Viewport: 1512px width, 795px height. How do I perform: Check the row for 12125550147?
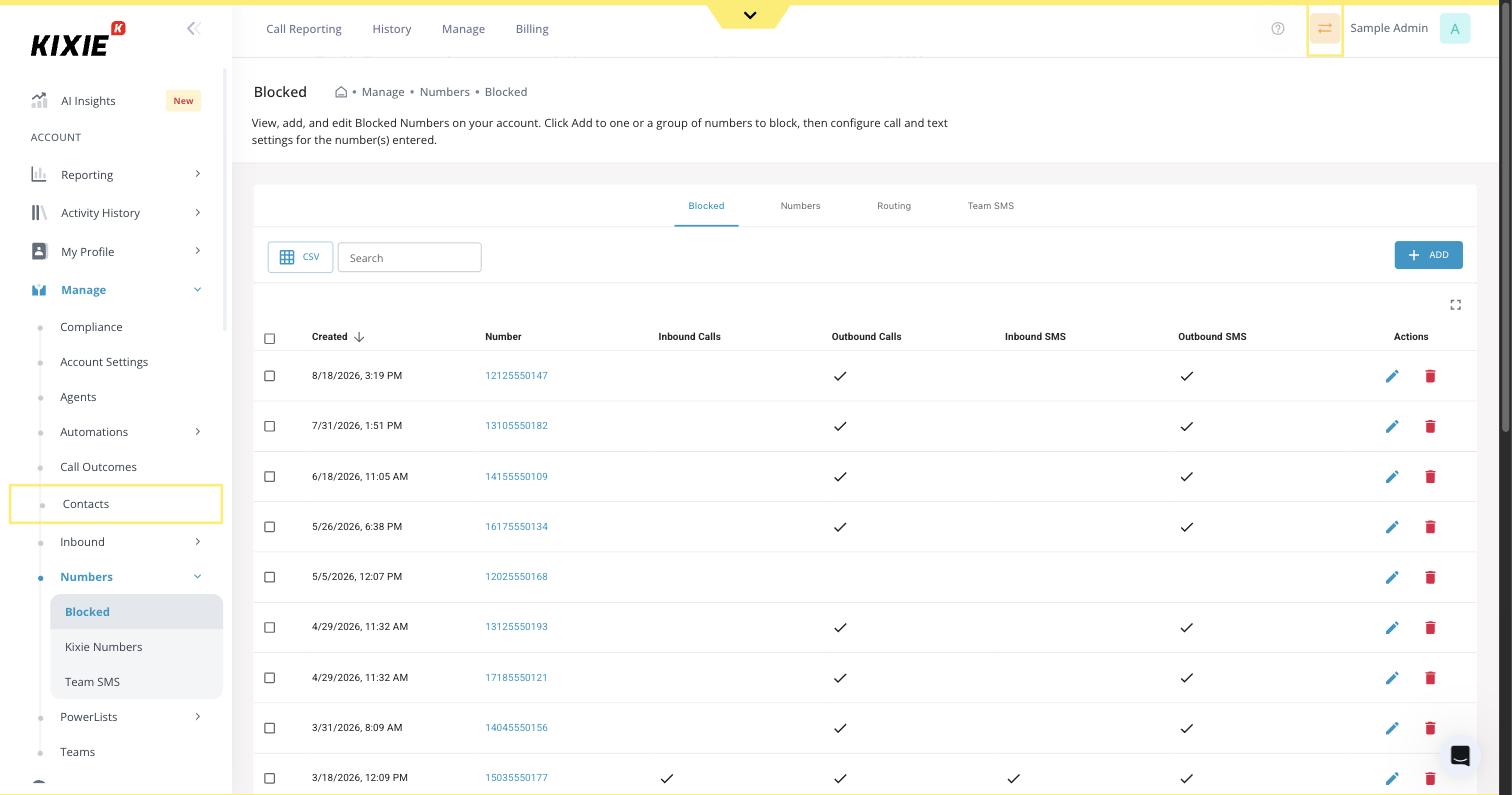click(270, 376)
